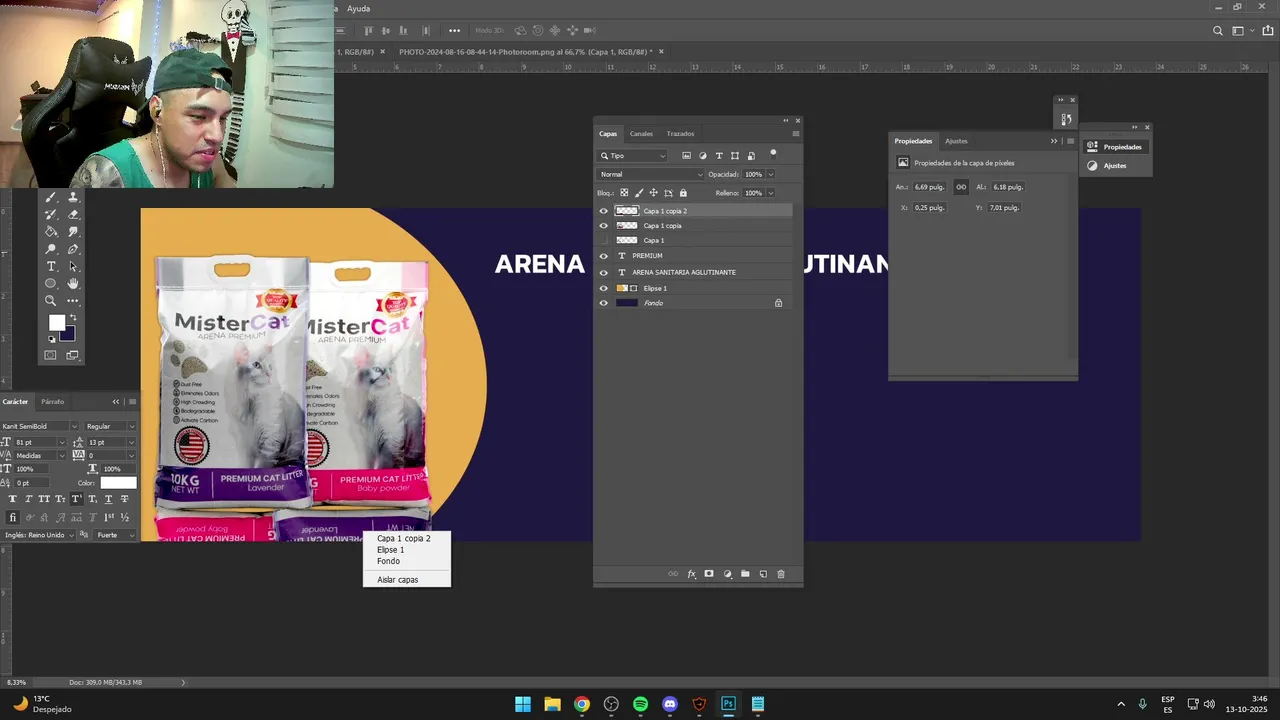
Task: Switch to the Trazados tab
Action: [680, 134]
